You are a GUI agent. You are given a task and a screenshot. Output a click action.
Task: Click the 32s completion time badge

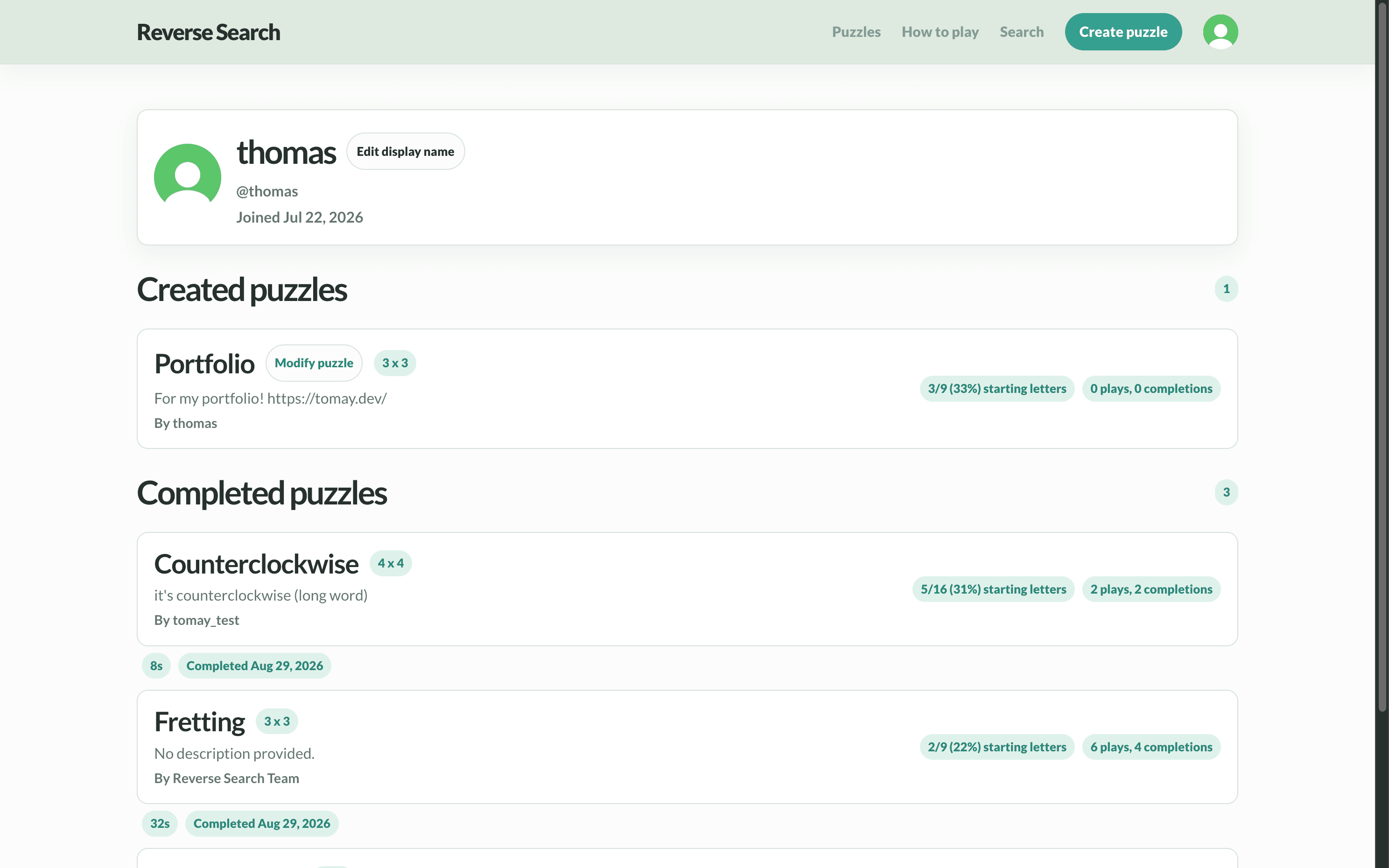(160, 823)
